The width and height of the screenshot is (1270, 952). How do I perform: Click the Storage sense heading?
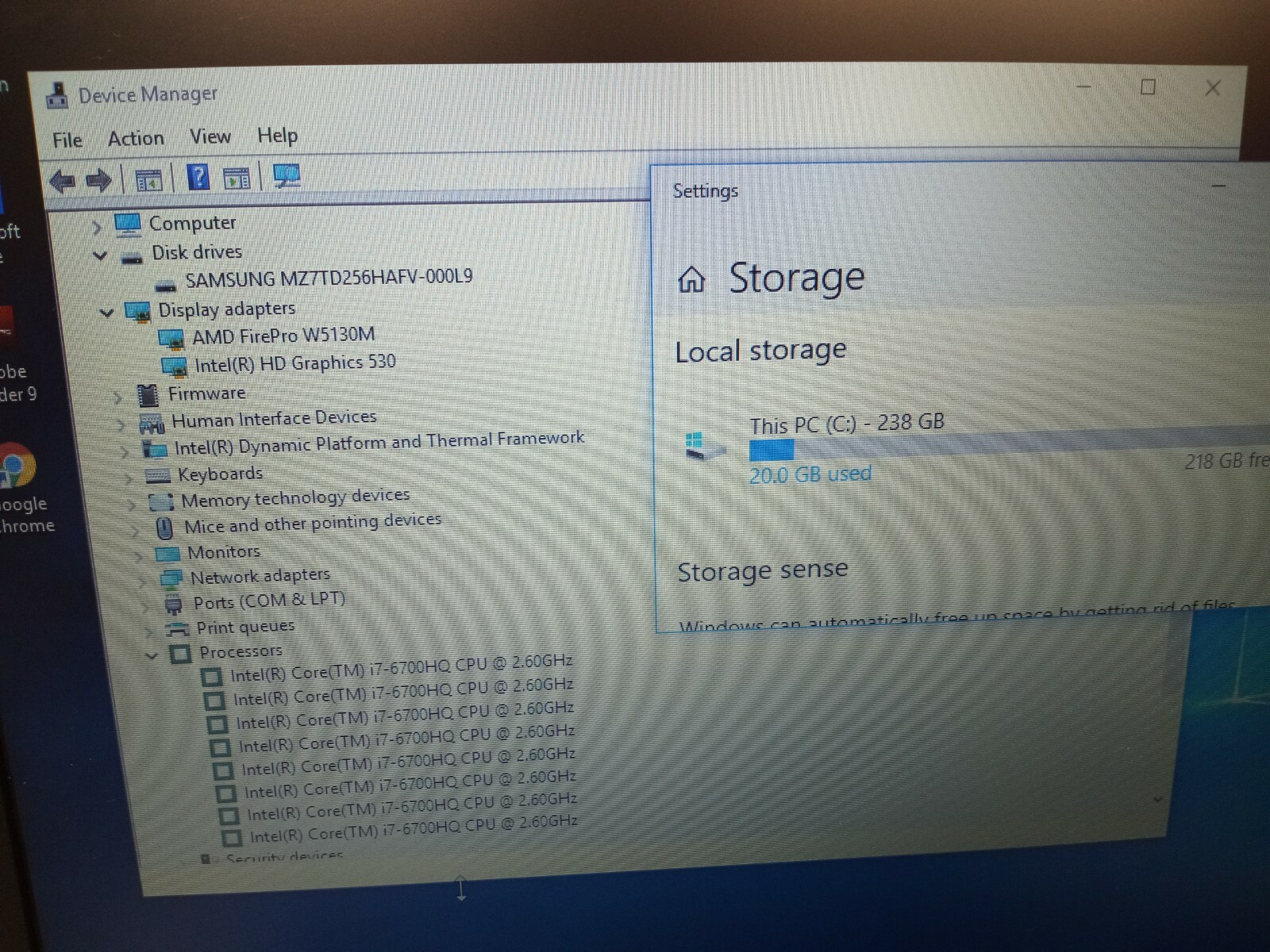click(763, 570)
